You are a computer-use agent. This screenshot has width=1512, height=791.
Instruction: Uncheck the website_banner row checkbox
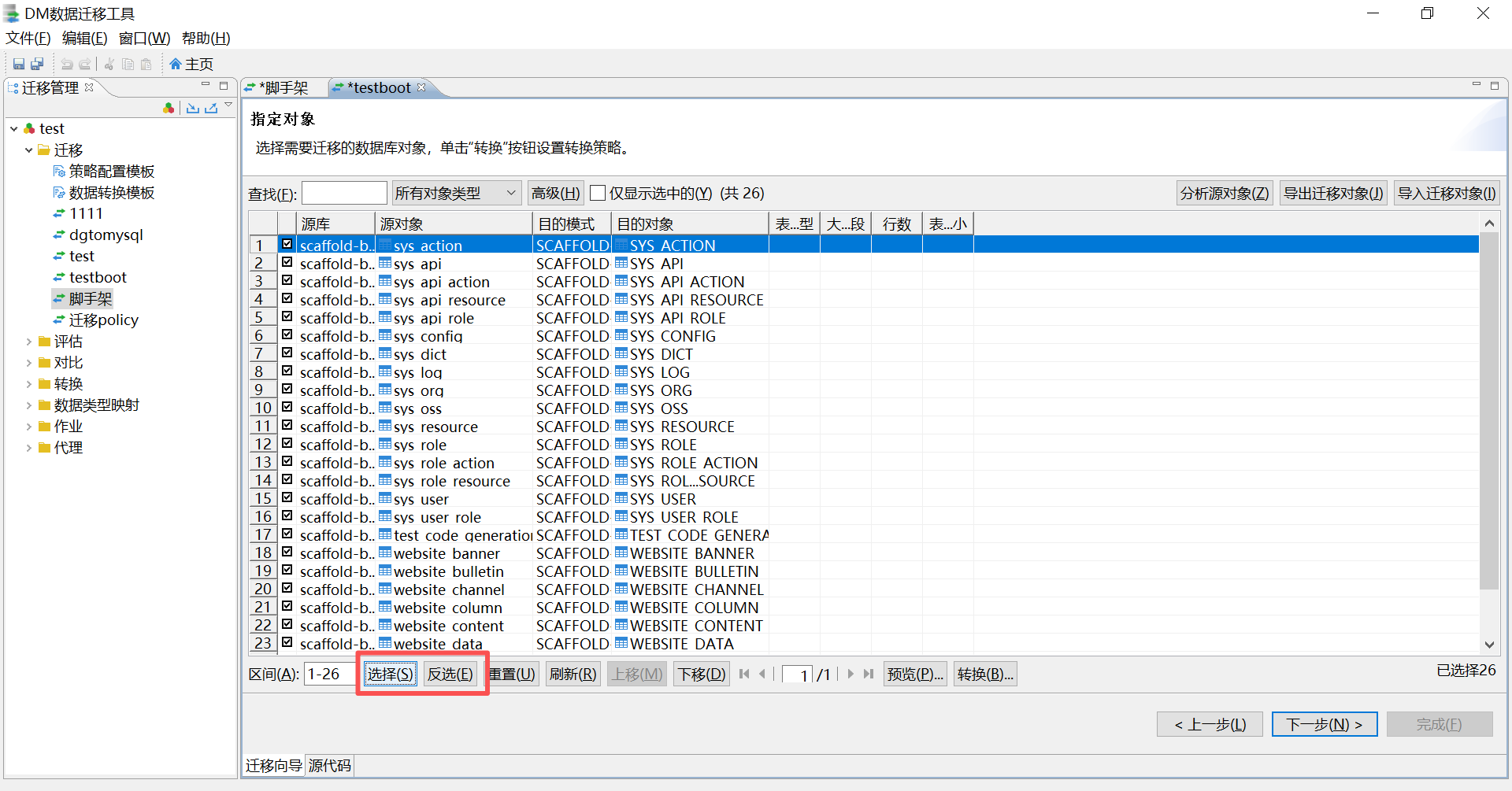pyautogui.click(x=287, y=552)
